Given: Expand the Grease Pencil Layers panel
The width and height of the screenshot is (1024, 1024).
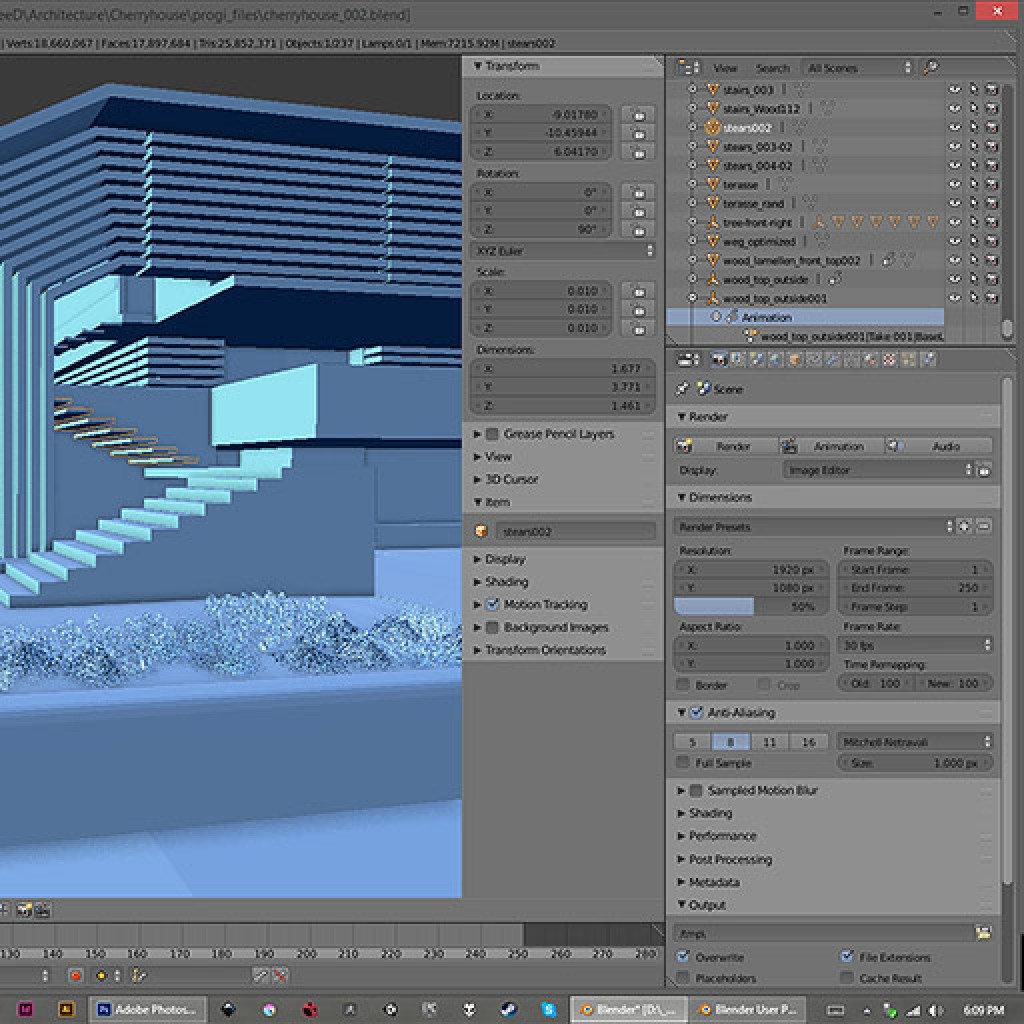Looking at the screenshot, I should coord(477,434).
